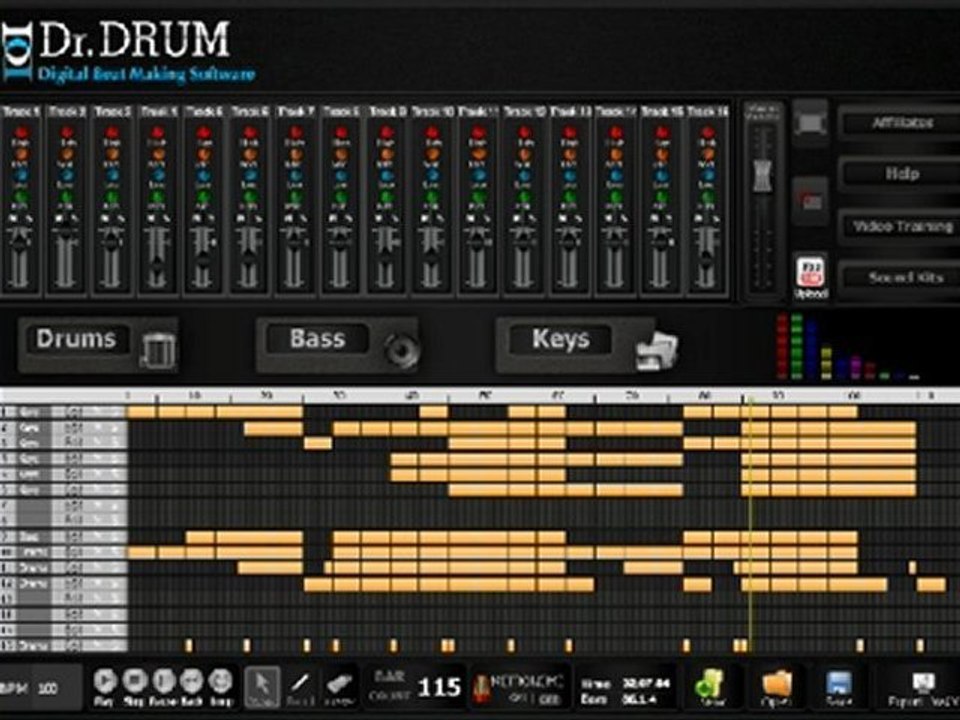The width and height of the screenshot is (960, 720).
Task: Start playback with the Play button
Action: tap(105, 681)
